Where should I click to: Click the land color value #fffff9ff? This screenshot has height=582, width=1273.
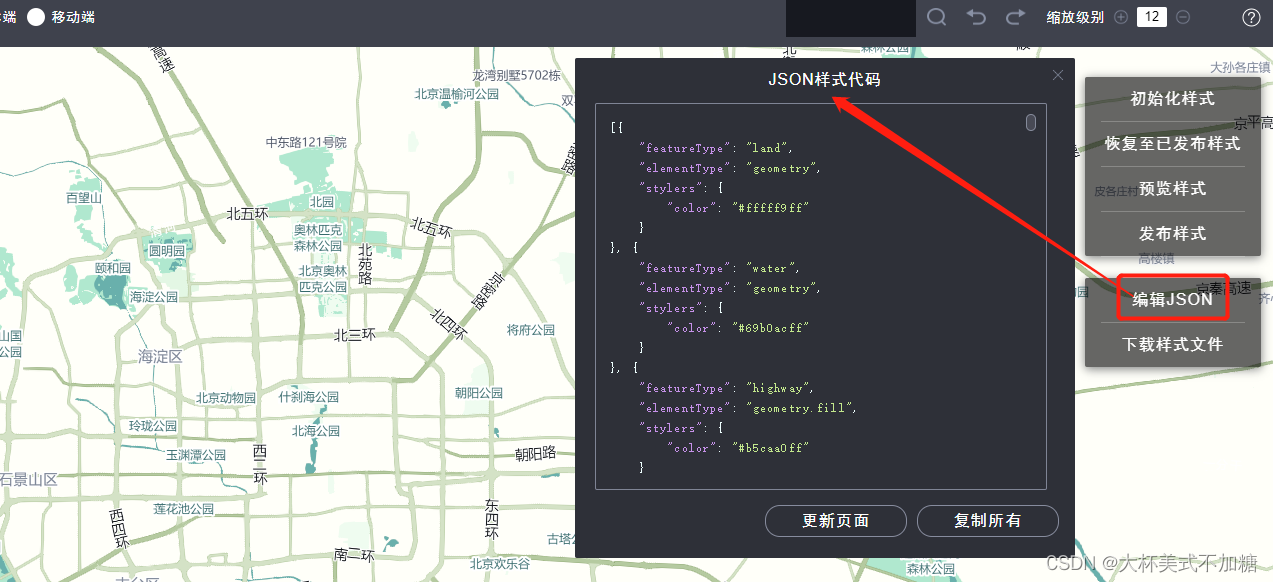click(x=769, y=208)
